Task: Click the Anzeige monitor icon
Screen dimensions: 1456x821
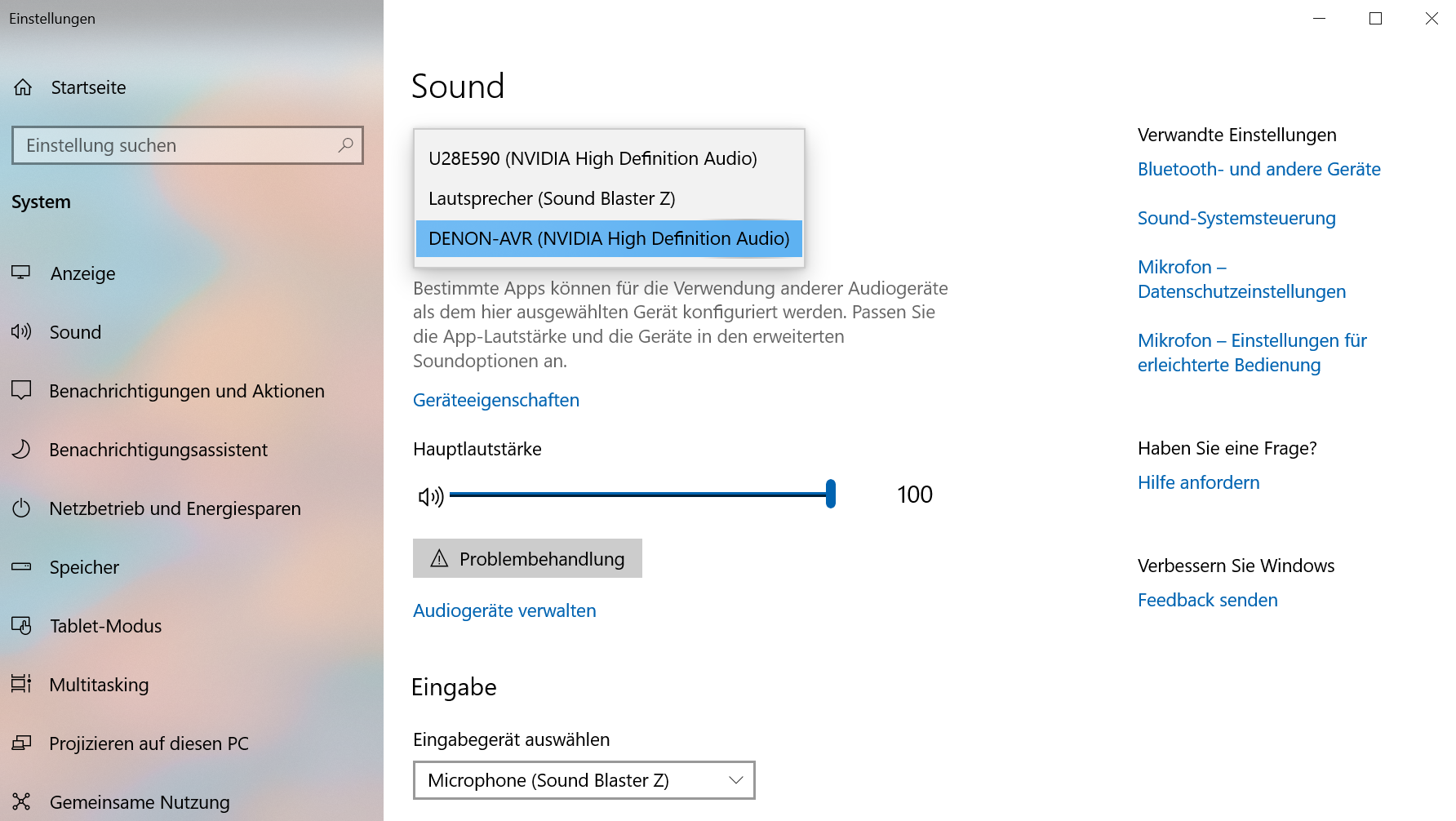Action: (x=21, y=273)
